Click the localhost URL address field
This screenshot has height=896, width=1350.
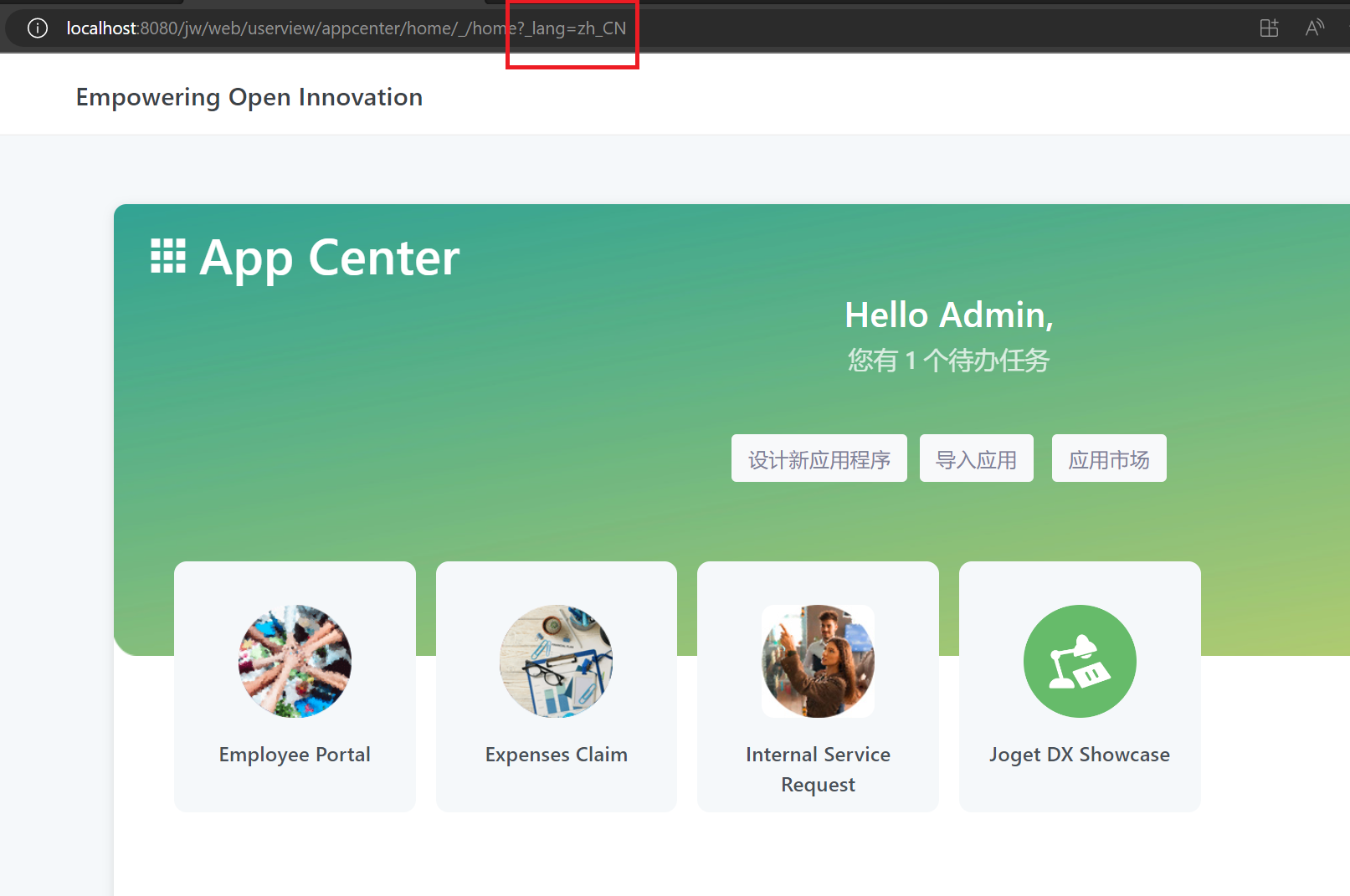coord(346,28)
